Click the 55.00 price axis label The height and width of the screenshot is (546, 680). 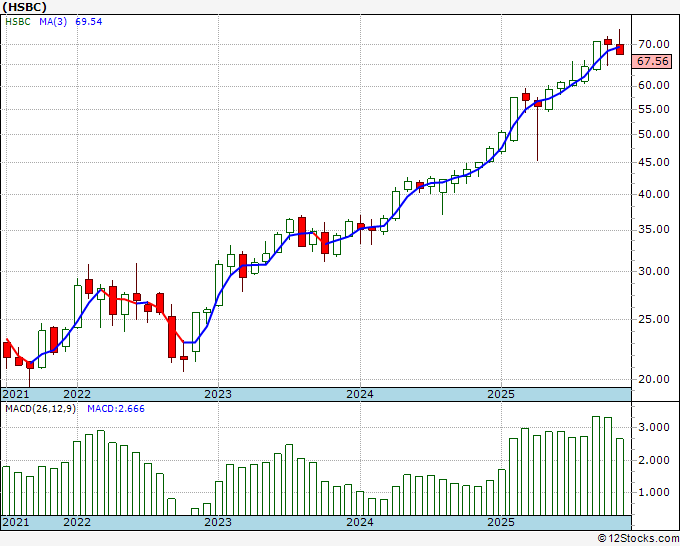654,109
